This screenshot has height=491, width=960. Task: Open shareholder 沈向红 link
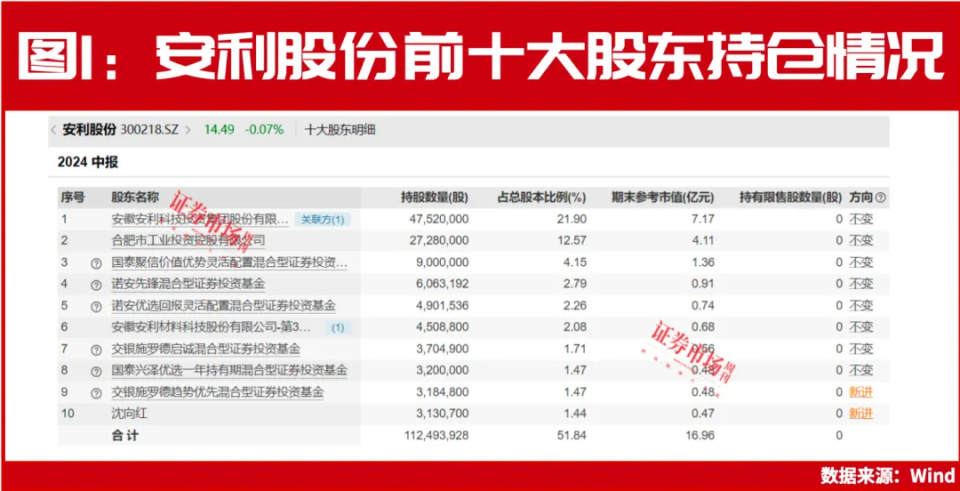(x=129, y=414)
